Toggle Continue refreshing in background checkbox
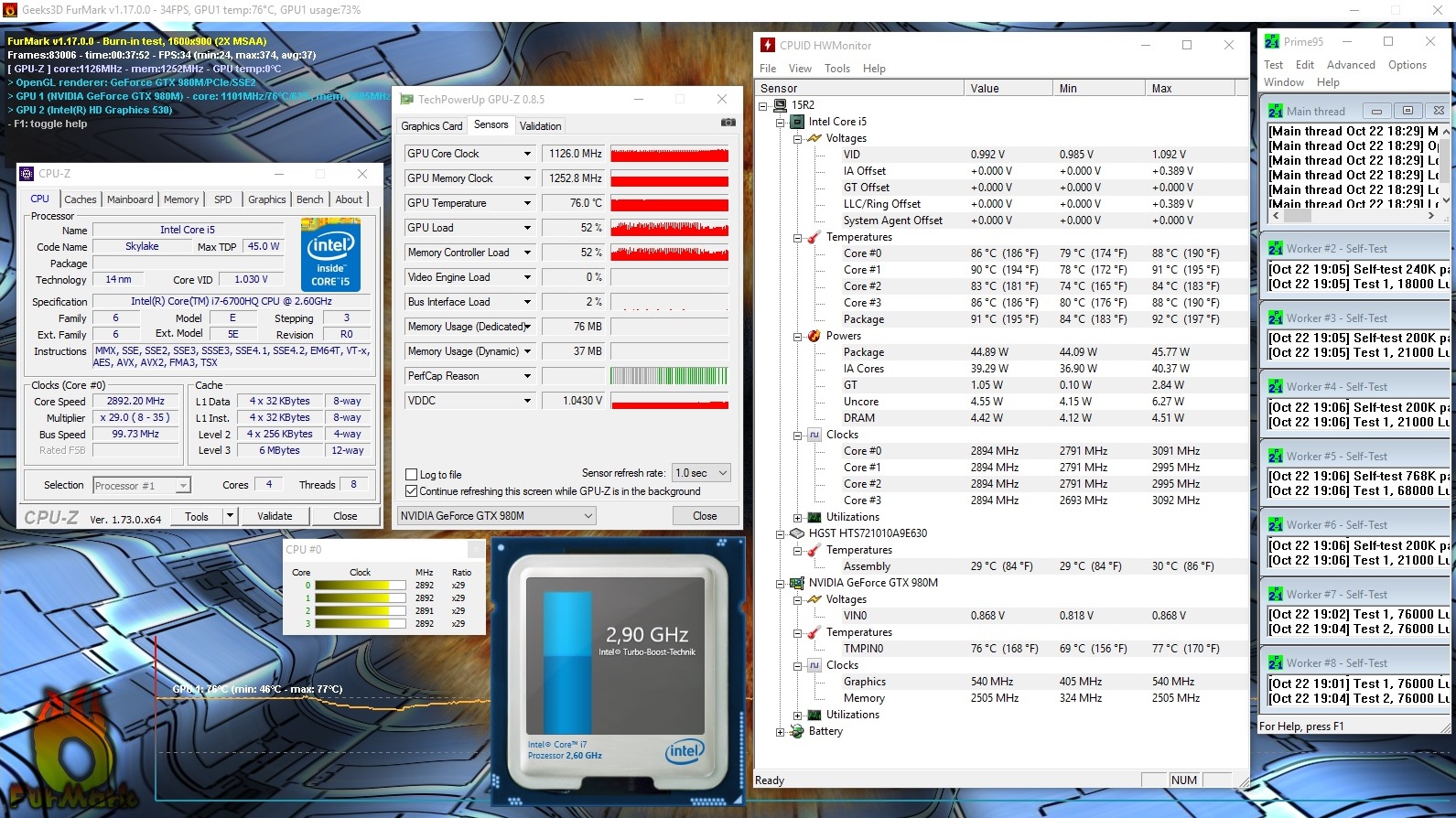Image resolution: width=1456 pixels, height=818 pixels. point(412,491)
